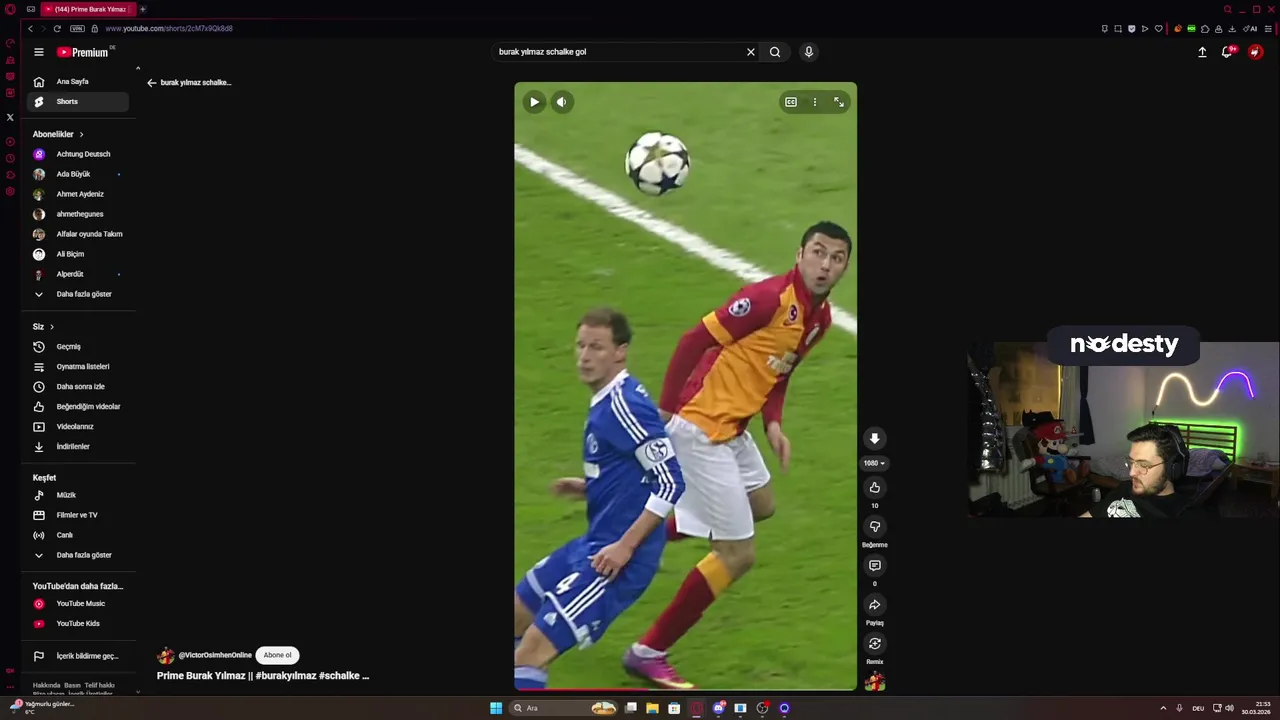Expand 'Daha fazla göster' under Keşfet
Screen dimensions: 1280x720
(x=78, y=555)
